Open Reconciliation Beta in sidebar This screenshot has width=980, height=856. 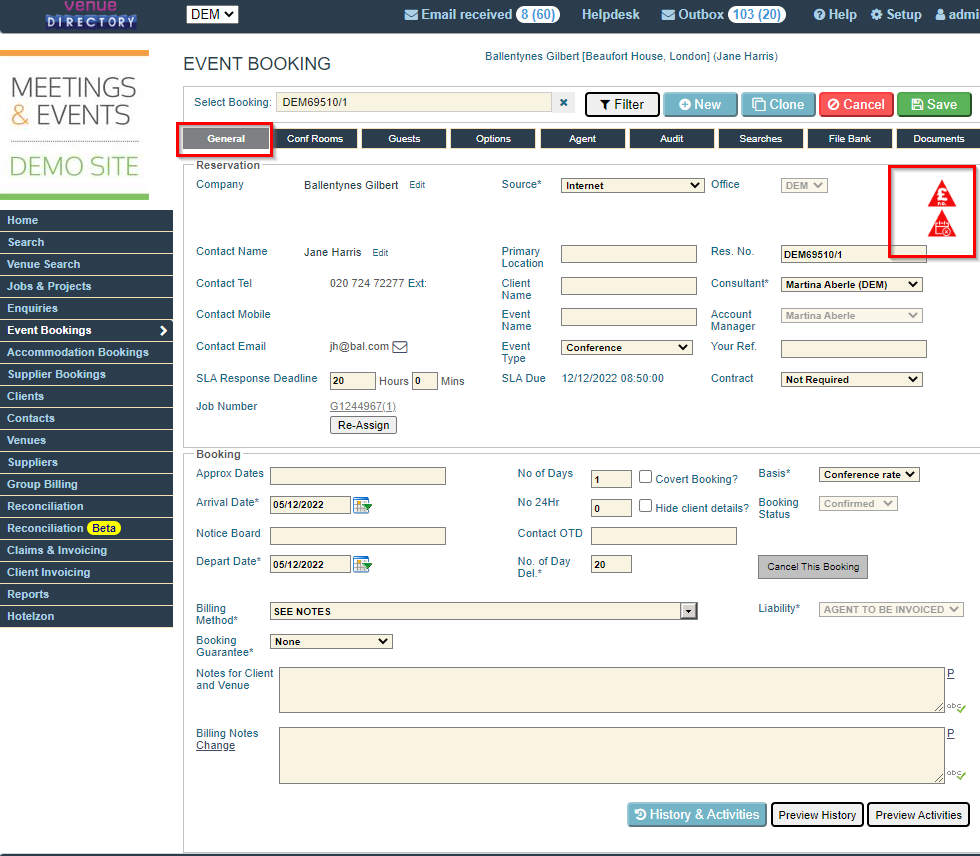(86, 528)
